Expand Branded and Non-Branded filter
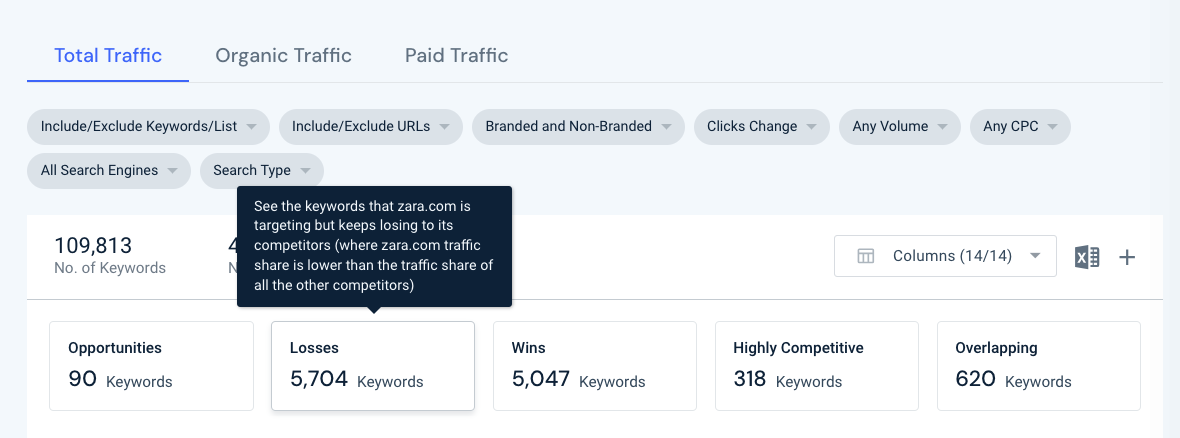Image resolution: width=1180 pixels, height=438 pixels. 578,126
